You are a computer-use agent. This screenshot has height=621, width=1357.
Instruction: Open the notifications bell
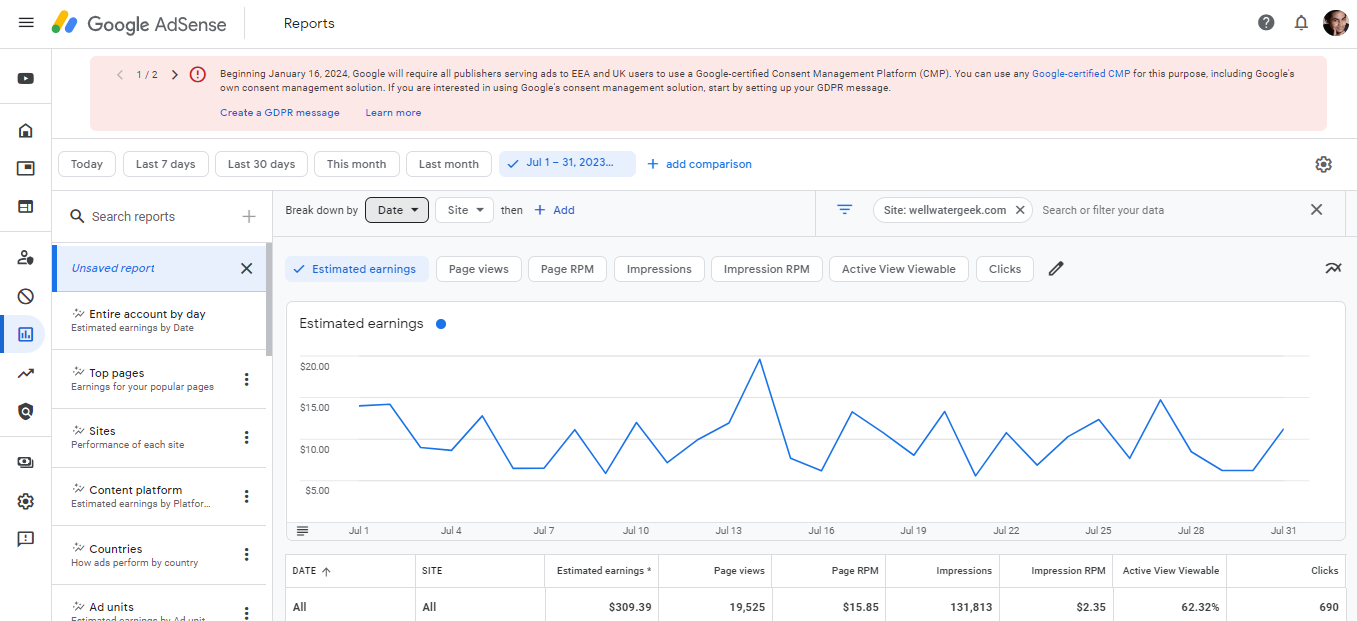click(1301, 23)
